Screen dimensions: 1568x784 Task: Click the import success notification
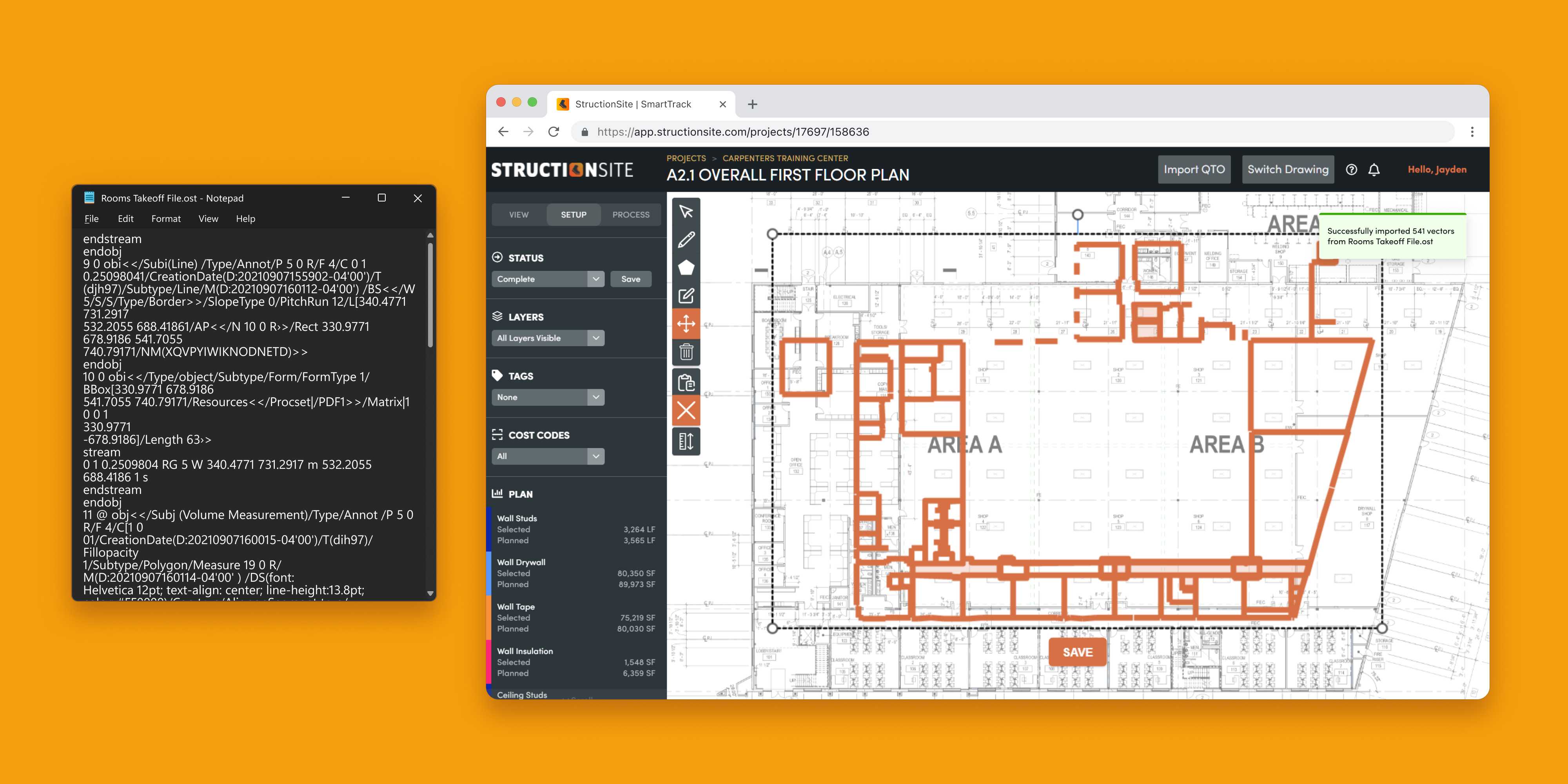[1393, 236]
